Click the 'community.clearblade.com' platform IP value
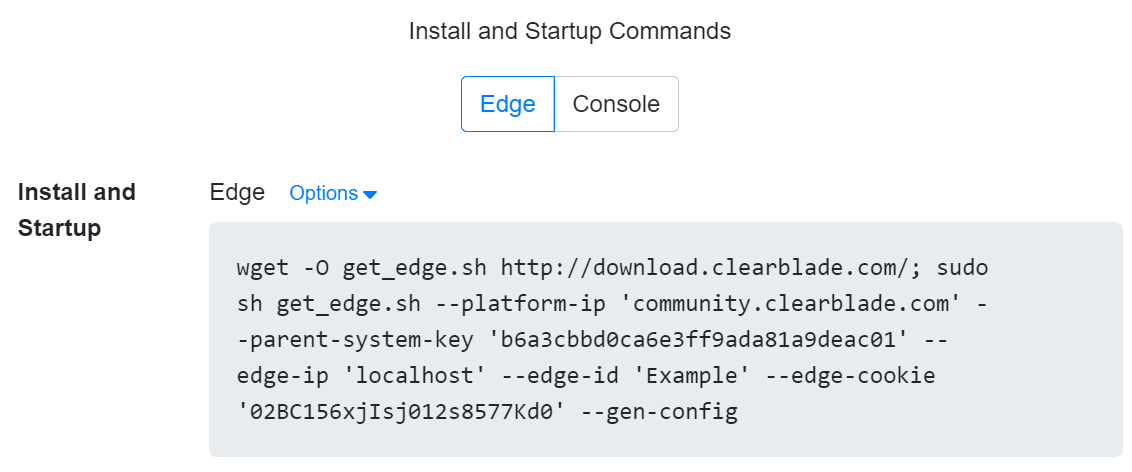 click(x=777, y=304)
